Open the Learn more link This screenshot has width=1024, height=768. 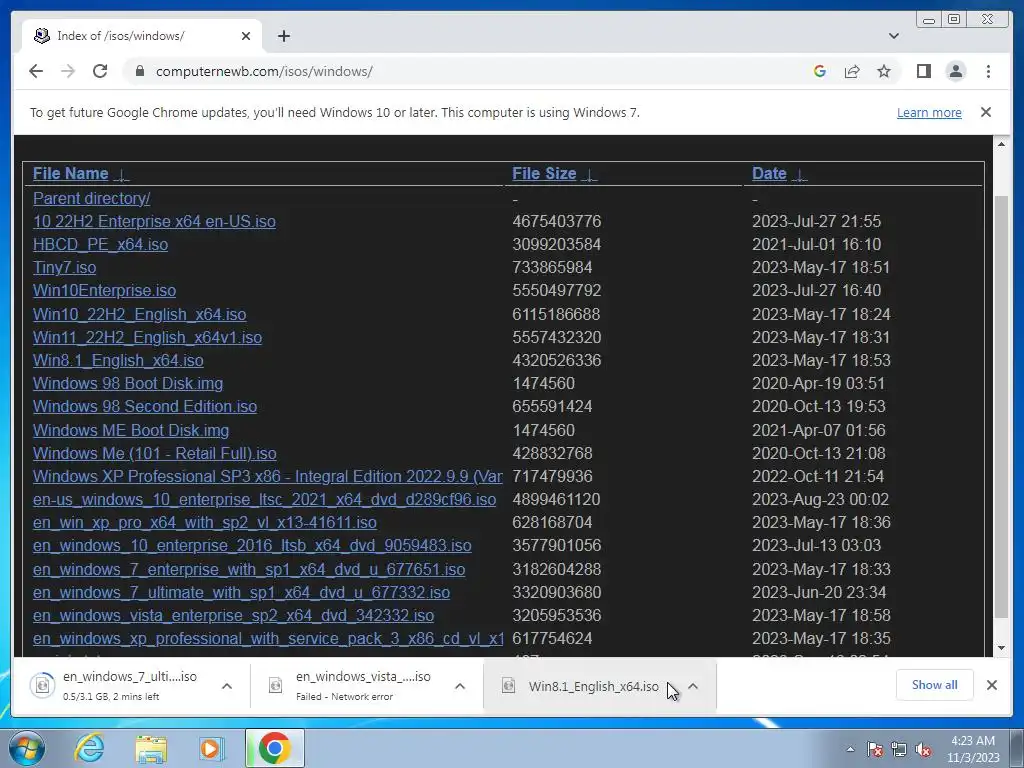pos(929,112)
